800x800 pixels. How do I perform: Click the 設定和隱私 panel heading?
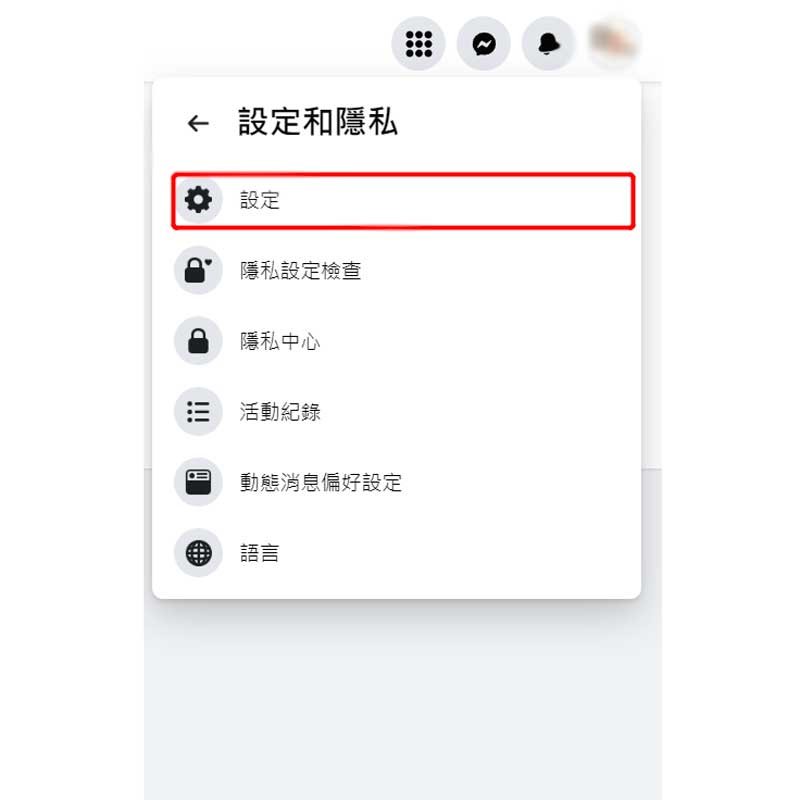tap(318, 122)
